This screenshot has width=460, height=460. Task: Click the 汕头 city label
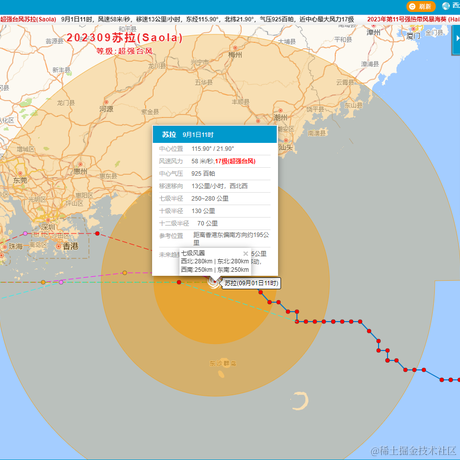point(286,147)
